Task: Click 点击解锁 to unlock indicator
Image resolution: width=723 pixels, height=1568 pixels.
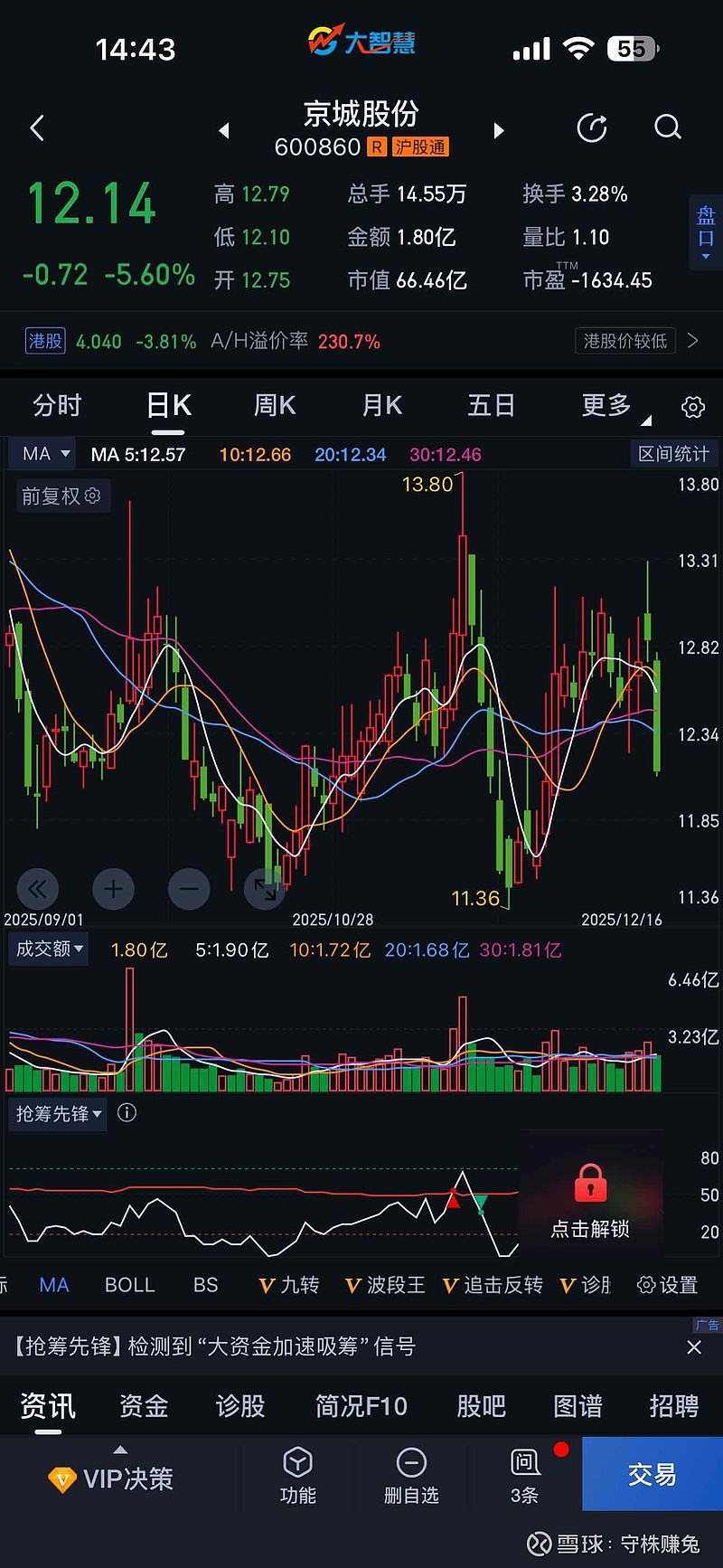Action: (590, 1203)
